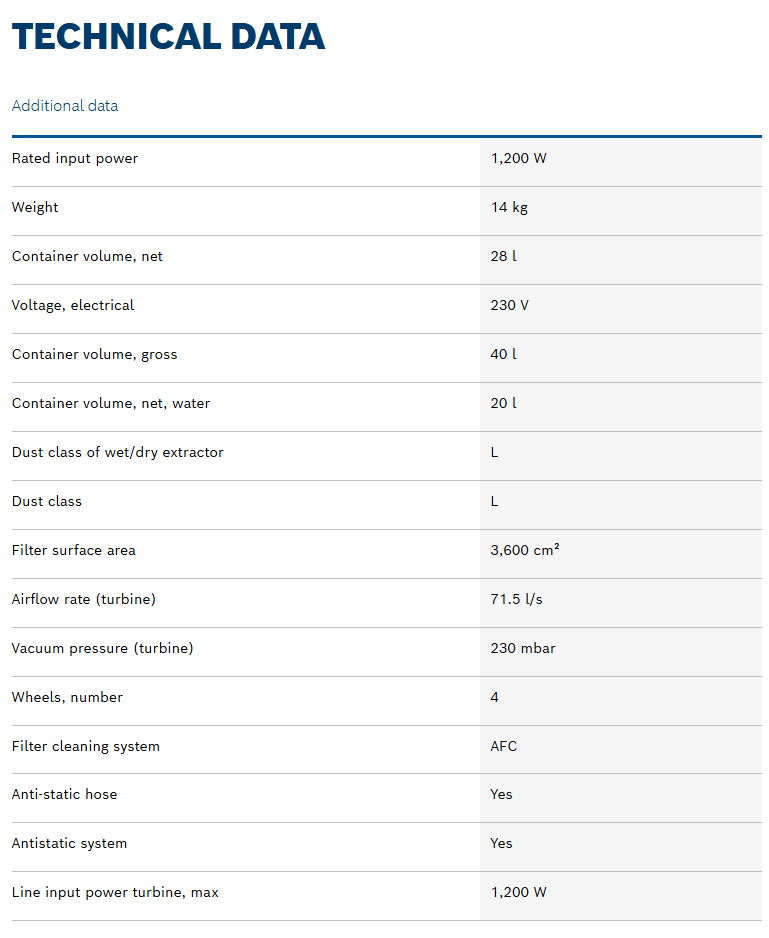Viewport: 769px width, 938px height.
Task: Select the AFC filter cleaning value
Action: pyautogui.click(x=504, y=746)
